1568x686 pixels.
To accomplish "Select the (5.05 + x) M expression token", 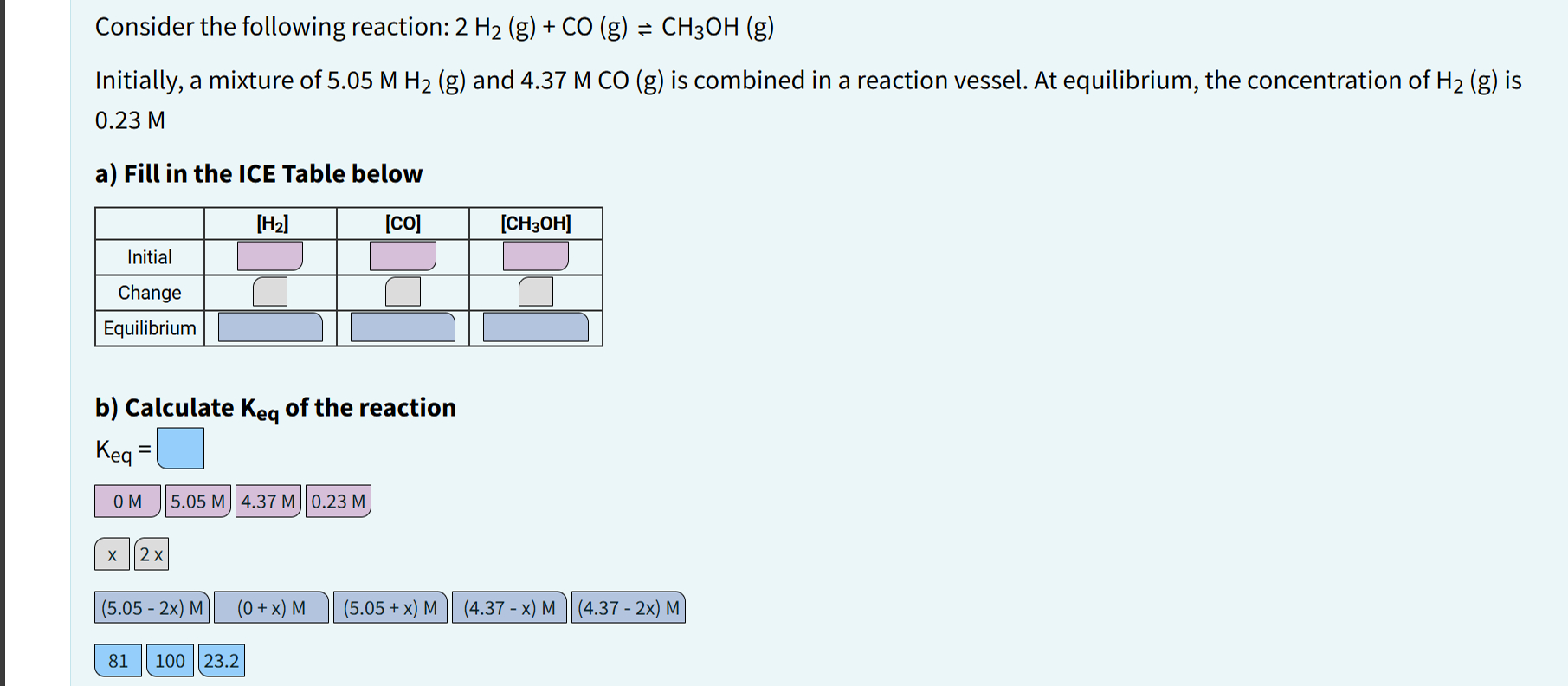I will pos(391,608).
